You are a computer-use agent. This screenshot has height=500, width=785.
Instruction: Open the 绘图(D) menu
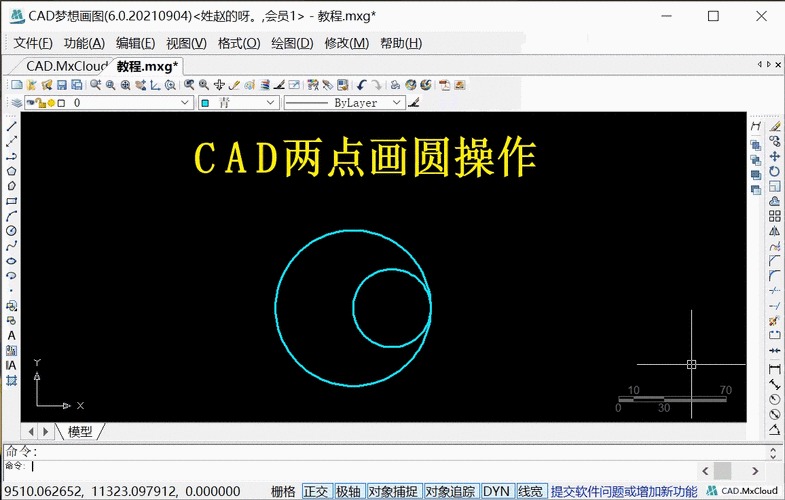point(292,44)
